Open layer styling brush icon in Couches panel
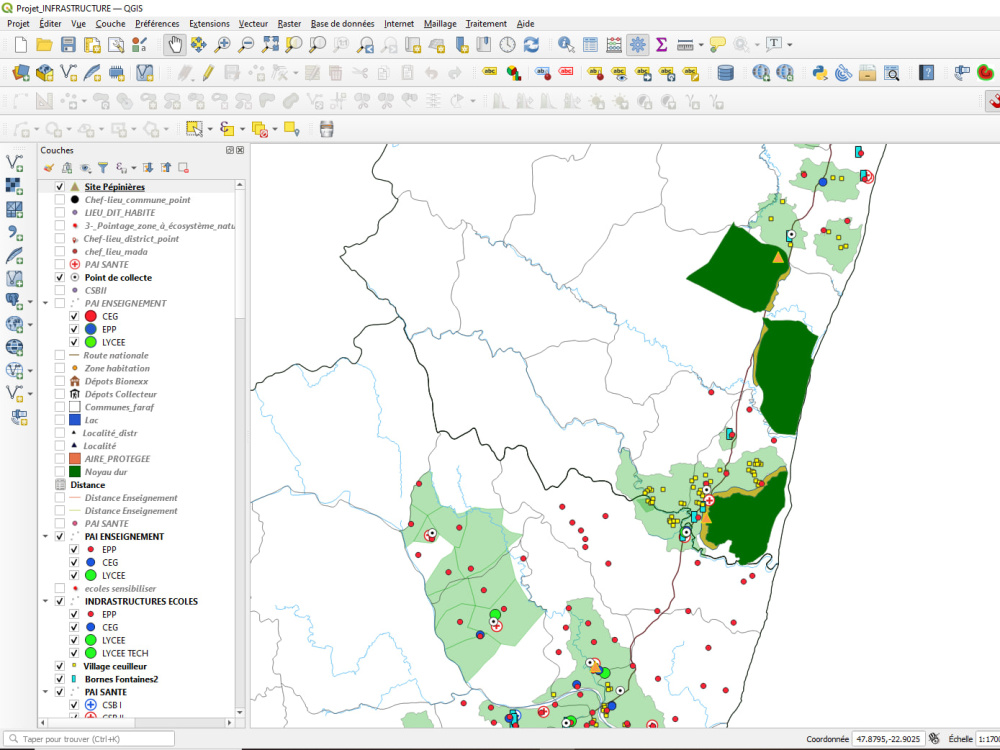 pos(48,168)
